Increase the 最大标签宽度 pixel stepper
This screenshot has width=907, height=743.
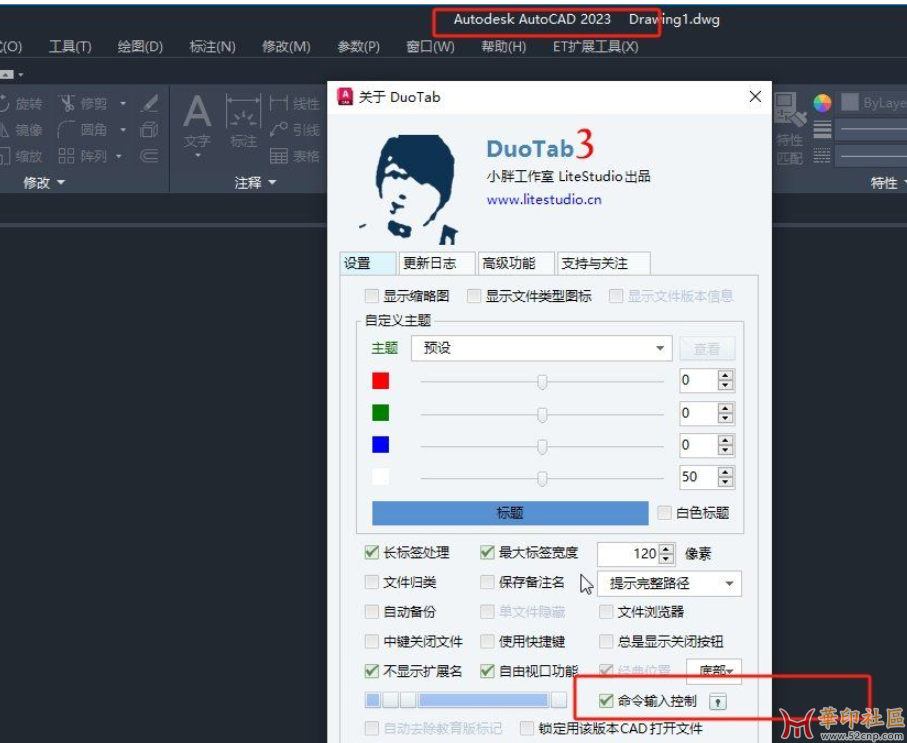[x=667, y=549]
